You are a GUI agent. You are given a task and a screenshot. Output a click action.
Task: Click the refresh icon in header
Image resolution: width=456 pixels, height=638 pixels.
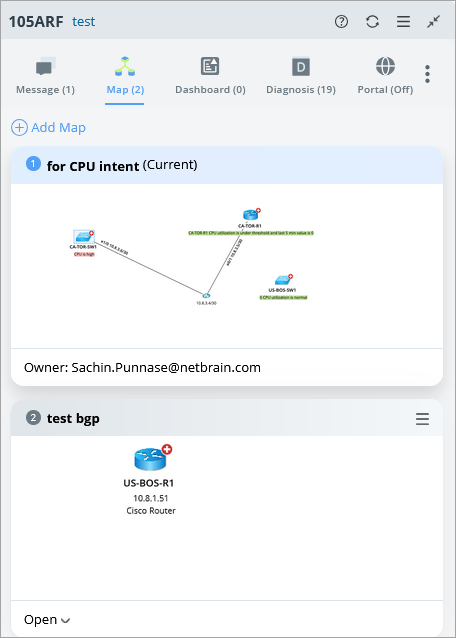pyautogui.click(x=372, y=21)
